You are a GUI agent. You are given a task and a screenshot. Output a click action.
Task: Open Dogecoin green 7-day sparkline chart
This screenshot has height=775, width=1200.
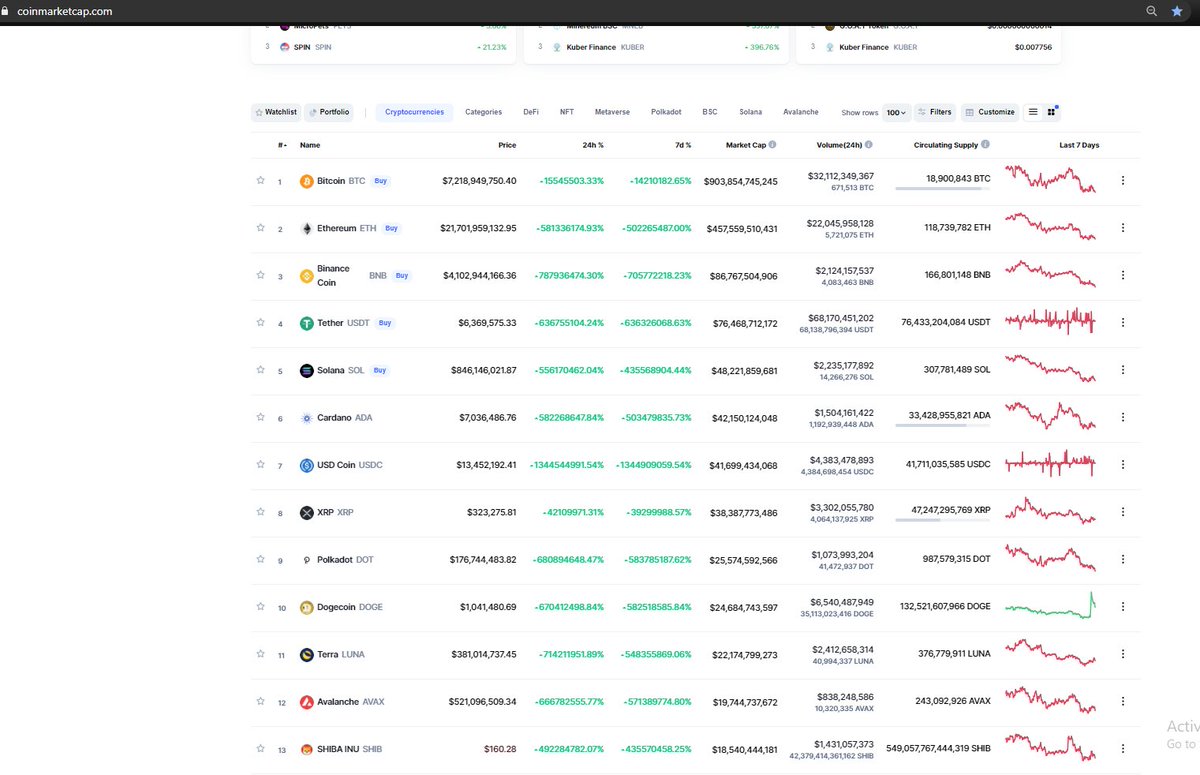pyautogui.click(x=1051, y=604)
